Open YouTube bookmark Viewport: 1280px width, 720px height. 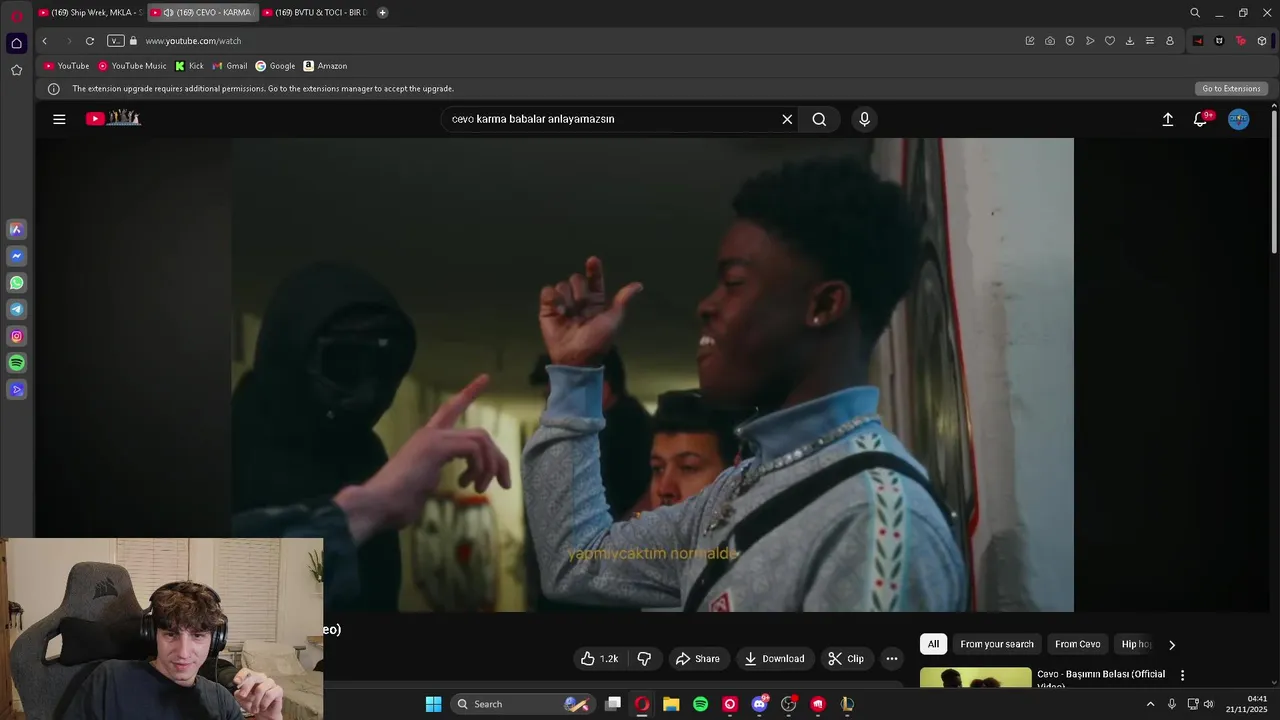(x=66, y=66)
